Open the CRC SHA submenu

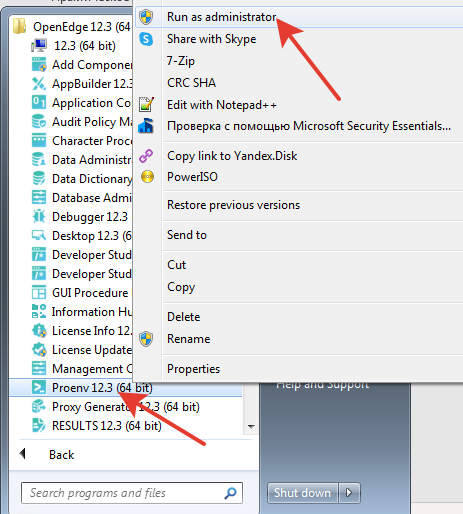[191, 83]
